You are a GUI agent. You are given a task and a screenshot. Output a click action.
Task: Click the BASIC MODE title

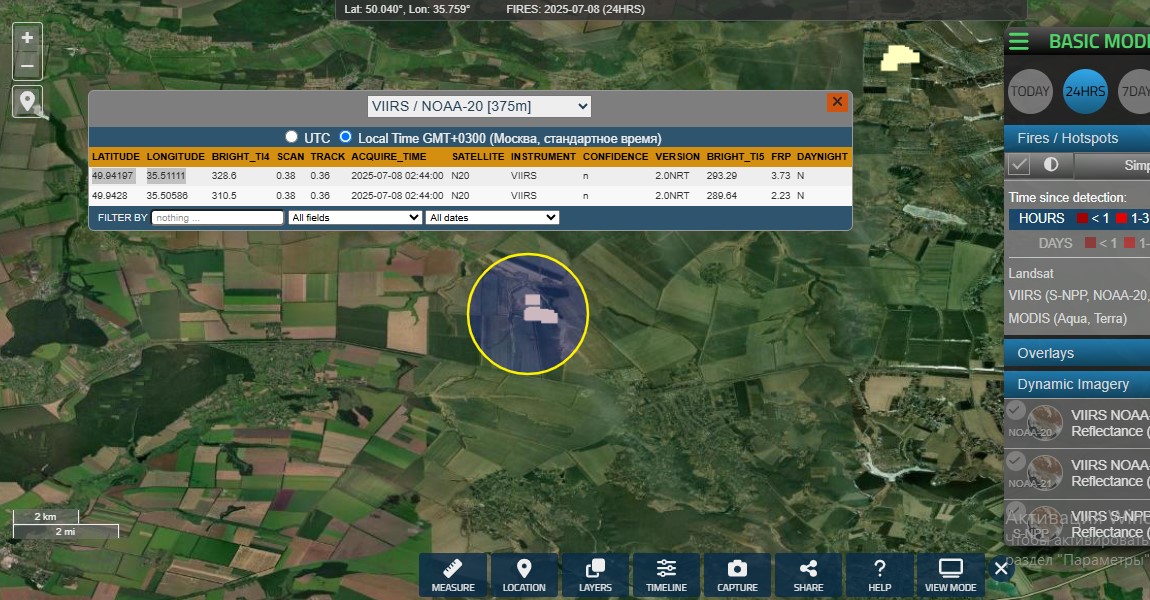1099,41
